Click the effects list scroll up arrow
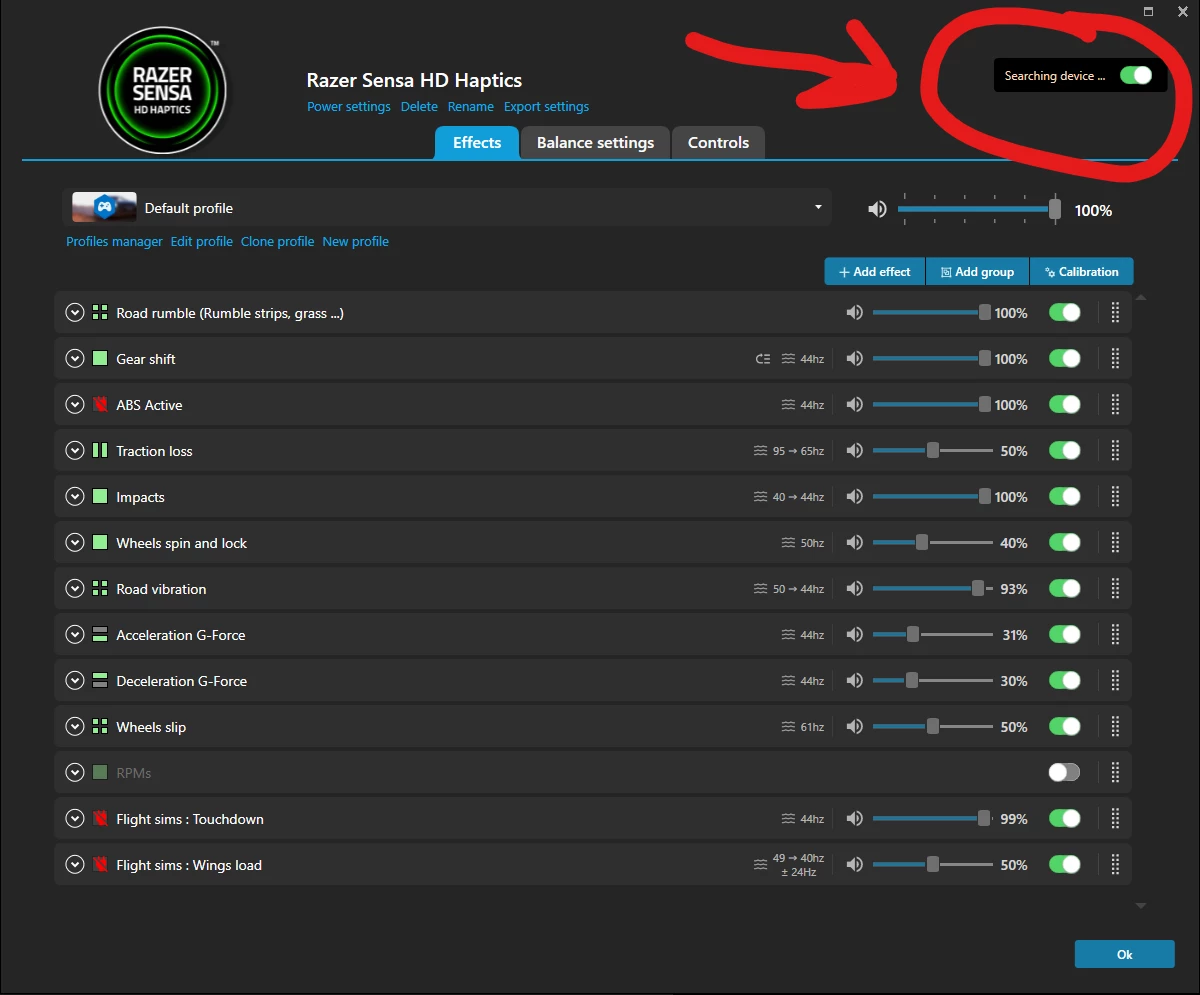1200x995 pixels. [1141, 297]
